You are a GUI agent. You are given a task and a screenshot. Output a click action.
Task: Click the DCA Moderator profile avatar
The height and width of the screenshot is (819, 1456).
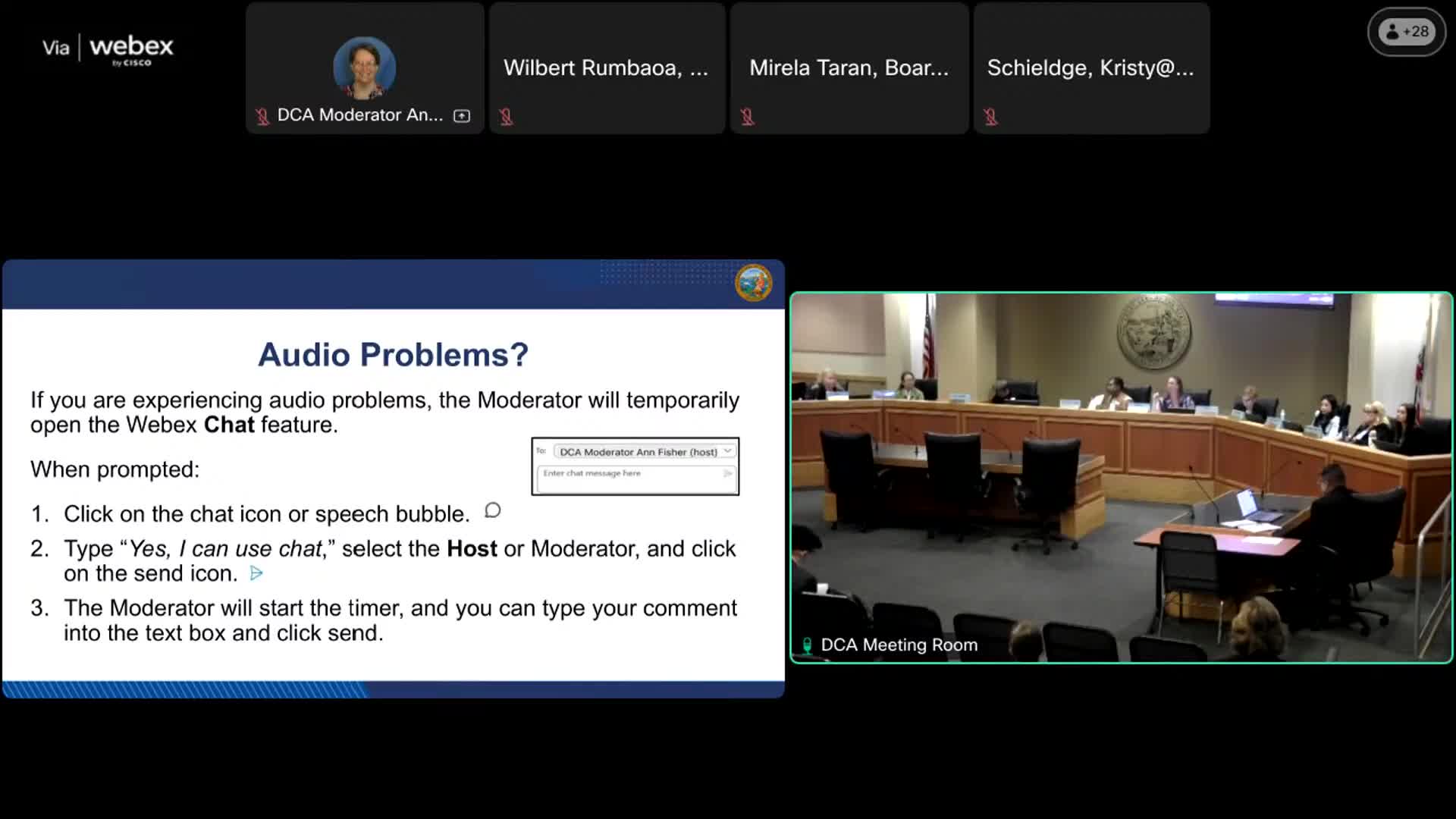tap(364, 67)
